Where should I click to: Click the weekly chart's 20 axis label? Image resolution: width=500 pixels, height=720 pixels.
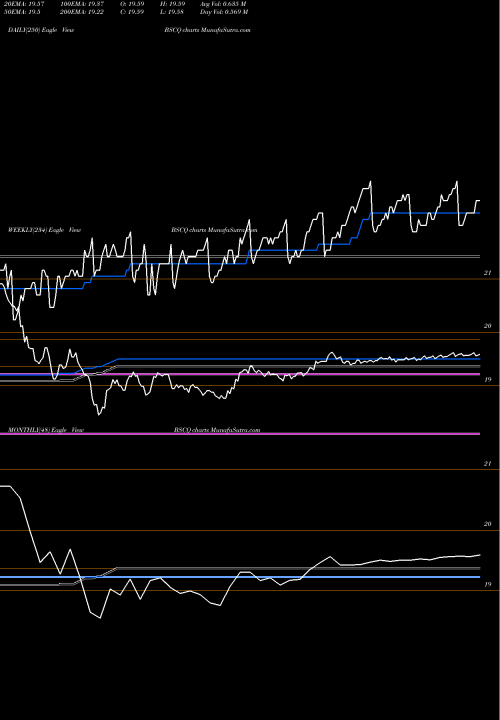(488, 326)
